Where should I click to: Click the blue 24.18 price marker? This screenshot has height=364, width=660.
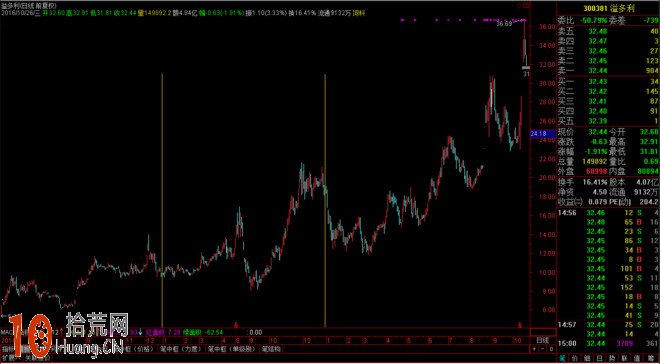[540, 134]
